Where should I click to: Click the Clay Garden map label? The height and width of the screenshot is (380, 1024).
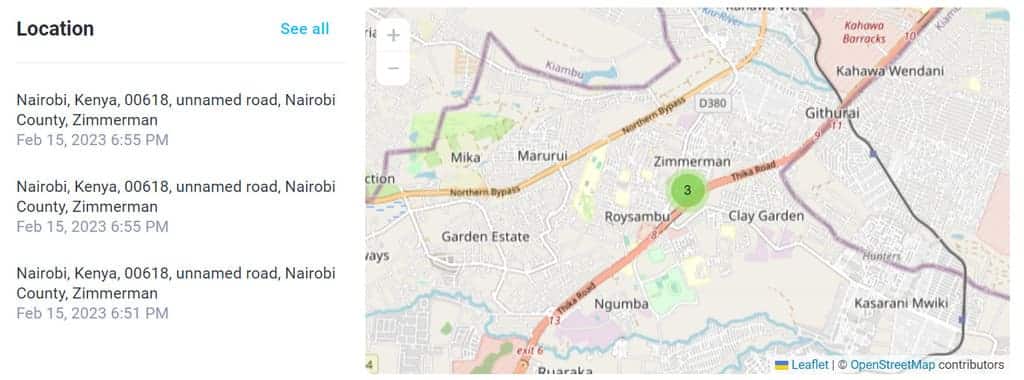(766, 216)
